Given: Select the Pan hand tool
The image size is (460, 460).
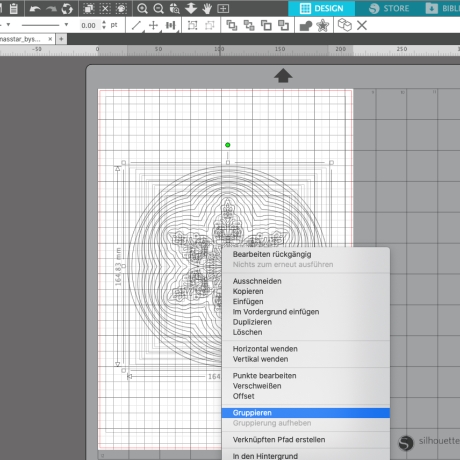Looking at the screenshot, I should tap(207, 9).
